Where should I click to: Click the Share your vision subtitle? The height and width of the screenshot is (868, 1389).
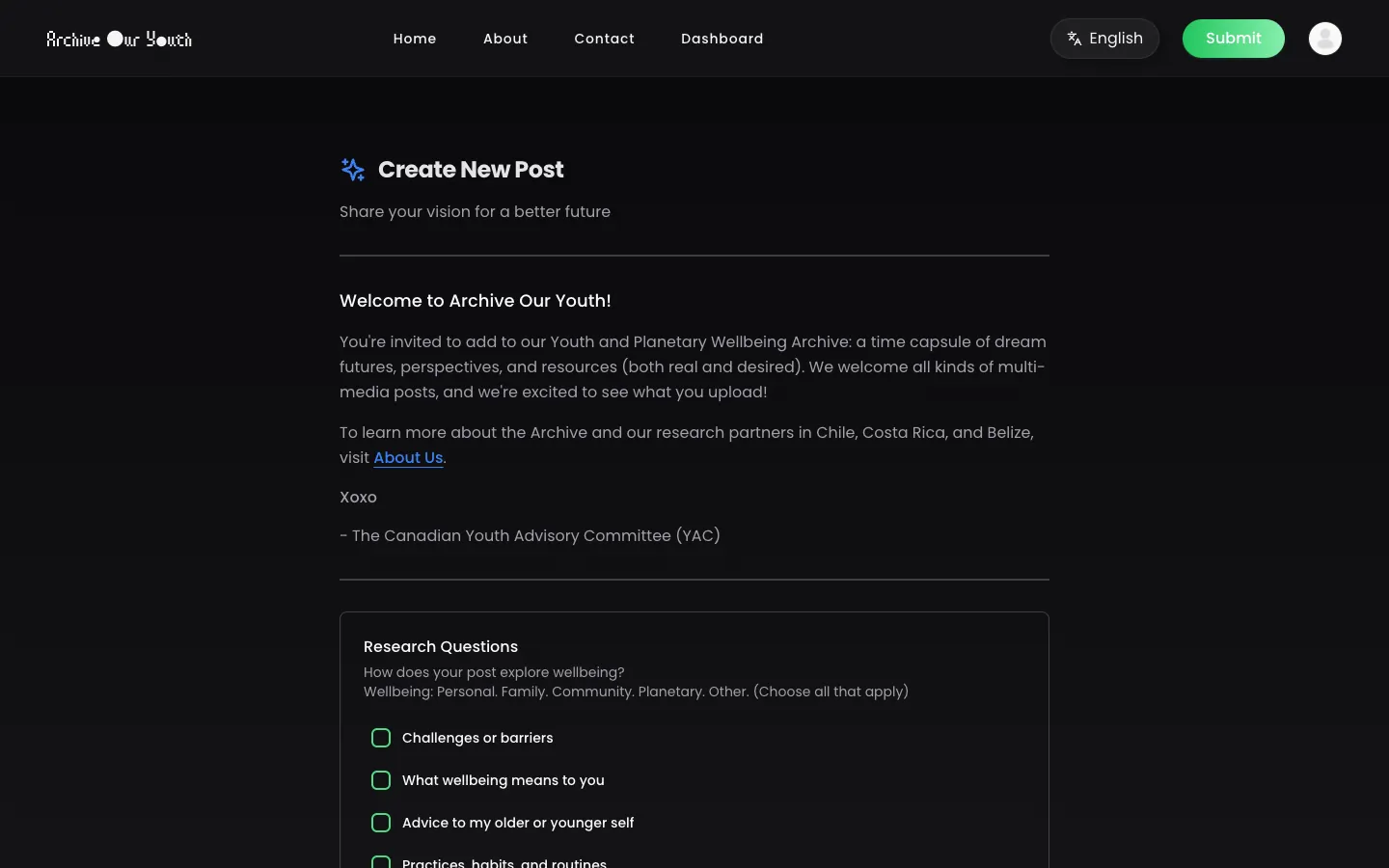(x=475, y=211)
